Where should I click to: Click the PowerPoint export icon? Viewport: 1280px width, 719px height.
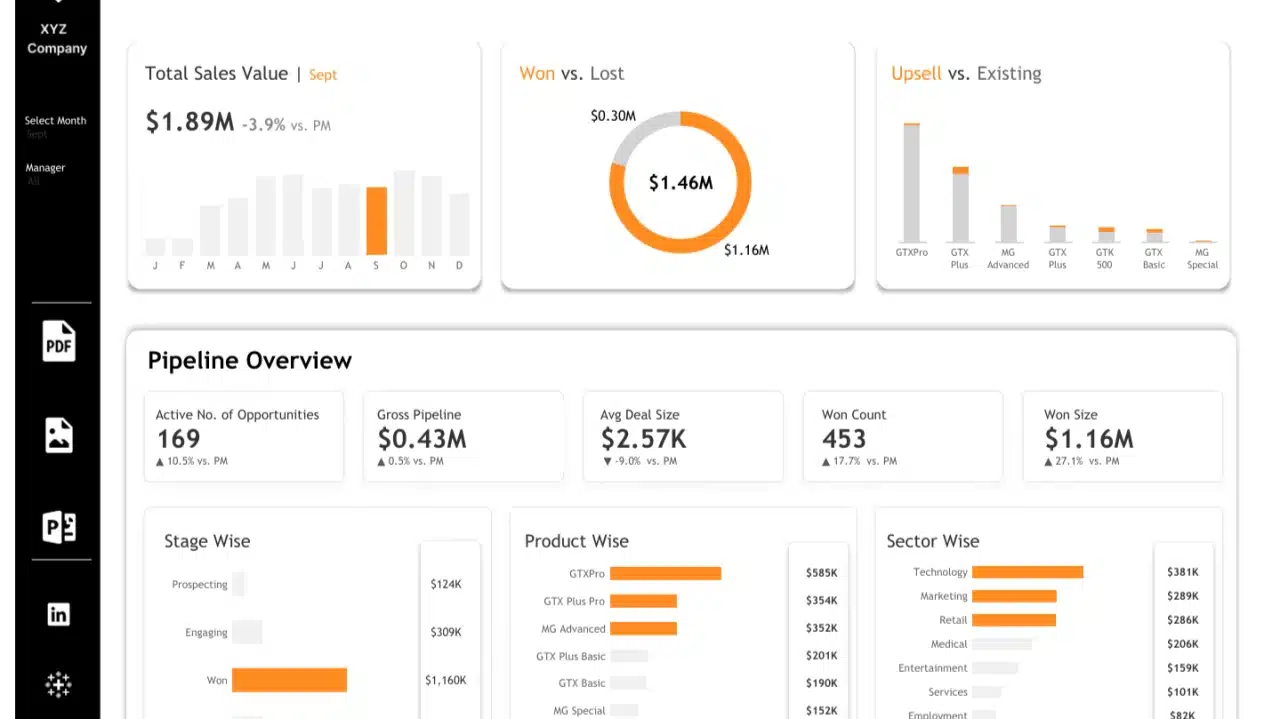tap(58, 527)
